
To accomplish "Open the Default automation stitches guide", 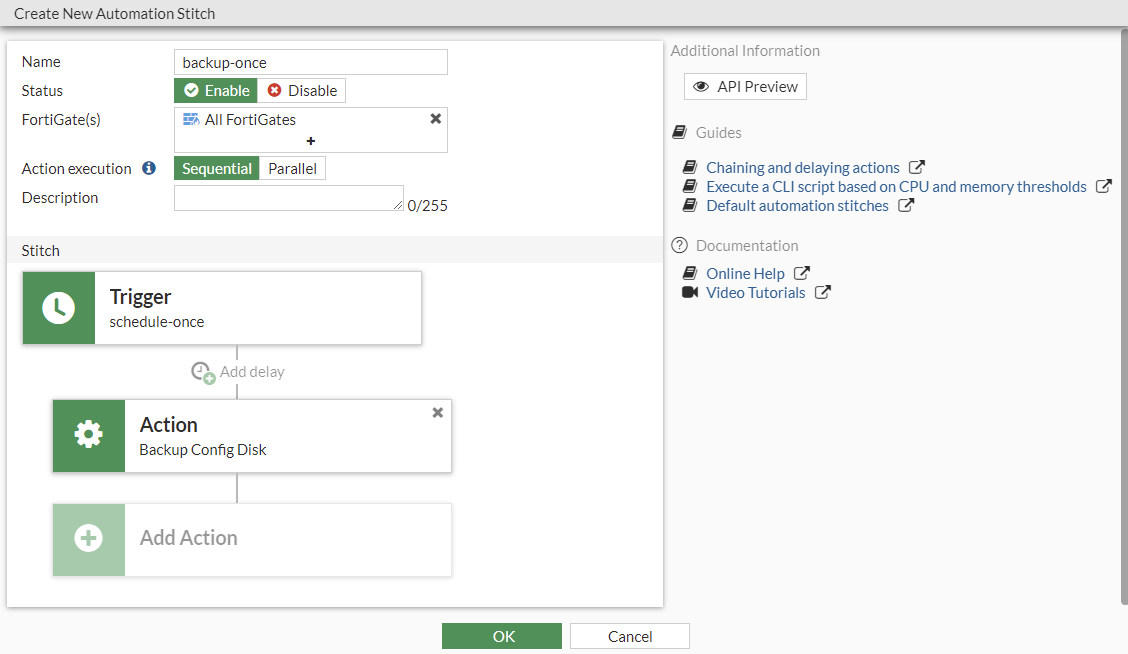I will (797, 206).
